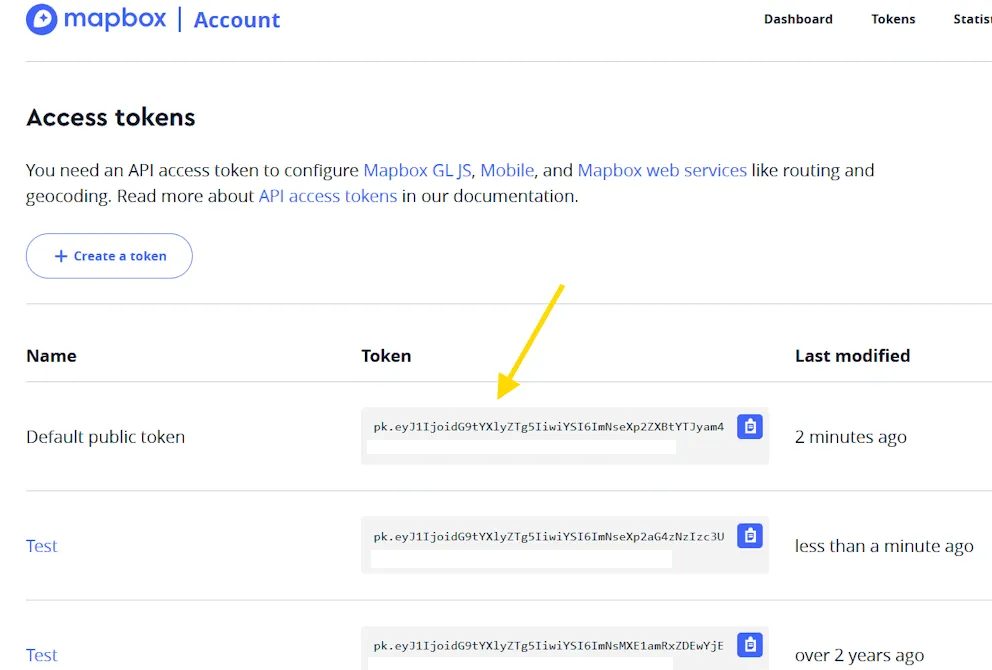The height and width of the screenshot is (670, 992).
Task: Click the "less than a minute ago" timestamp
Action: pyautogui.click(x=884, y=546)
